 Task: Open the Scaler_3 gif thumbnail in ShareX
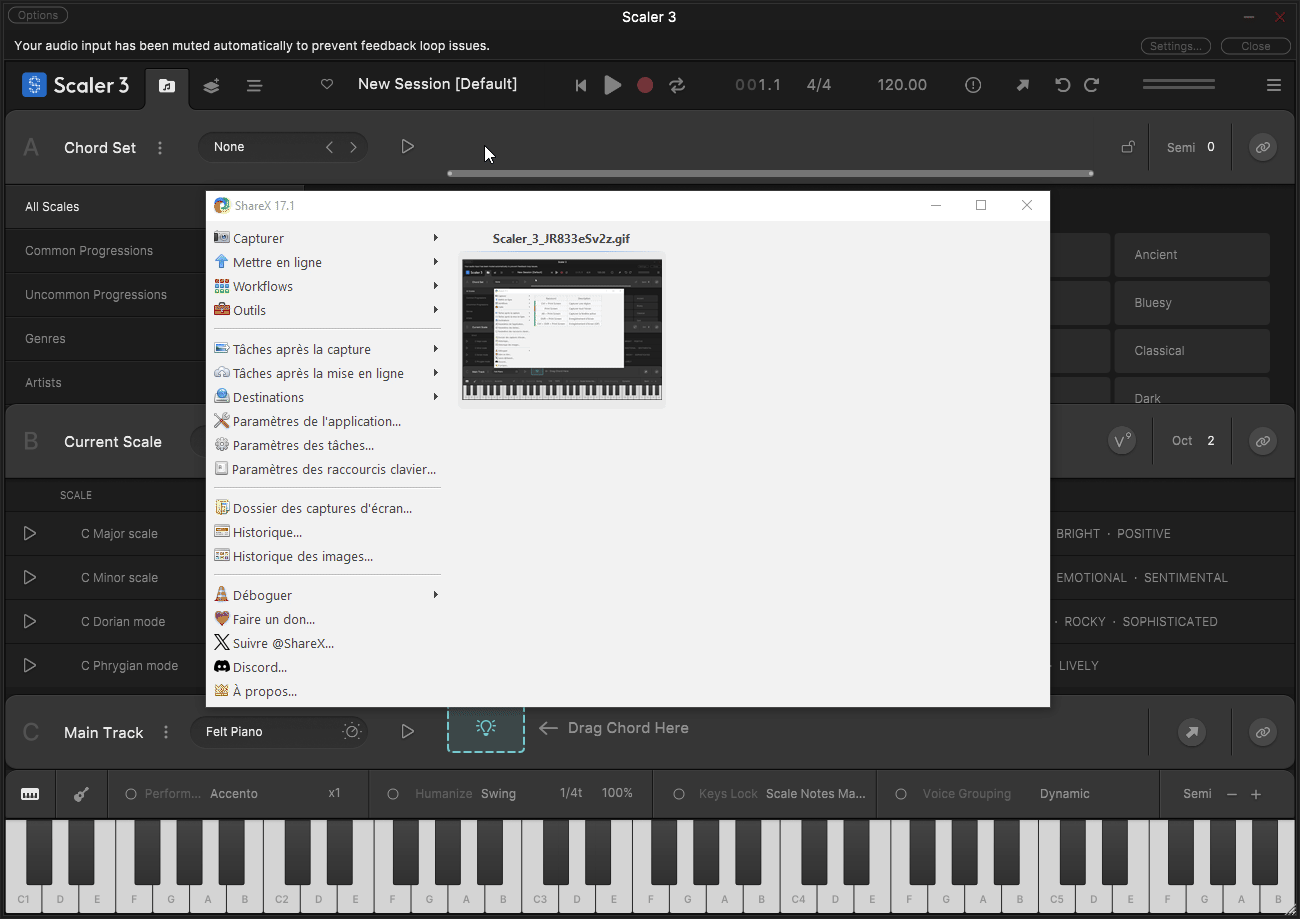[562, 329]
